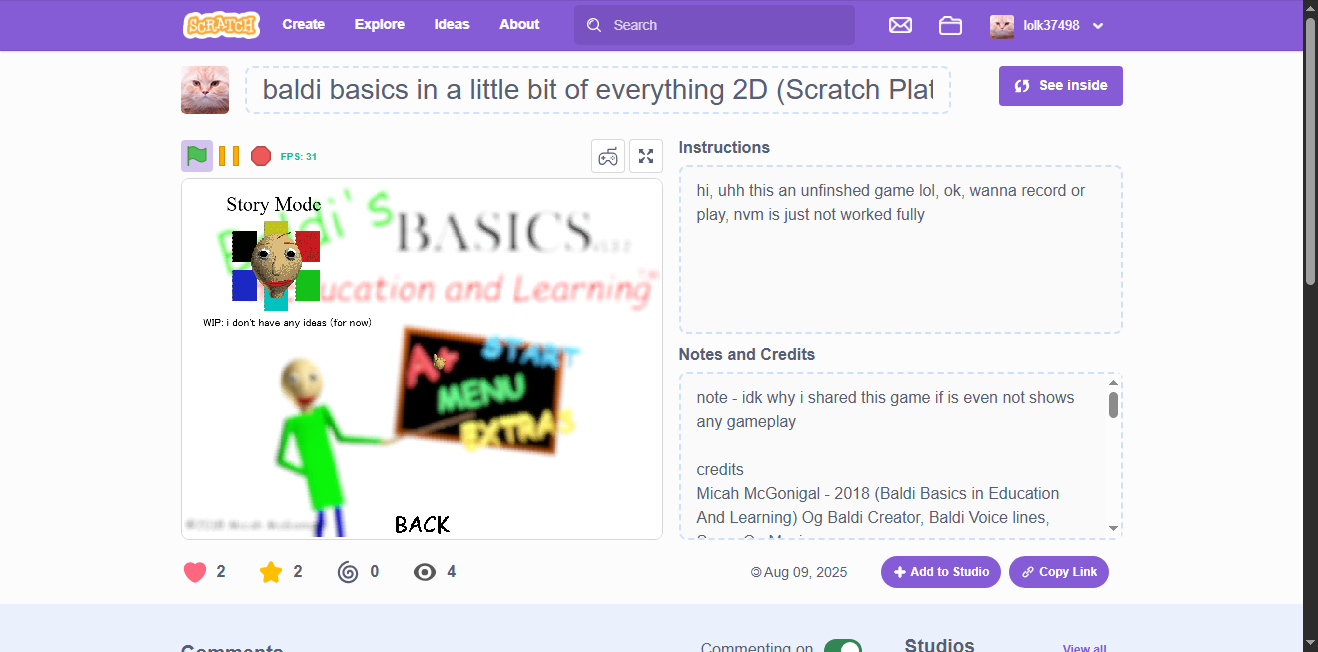
Task: Click the See inside button
Action: click(x=1061, y=86)
